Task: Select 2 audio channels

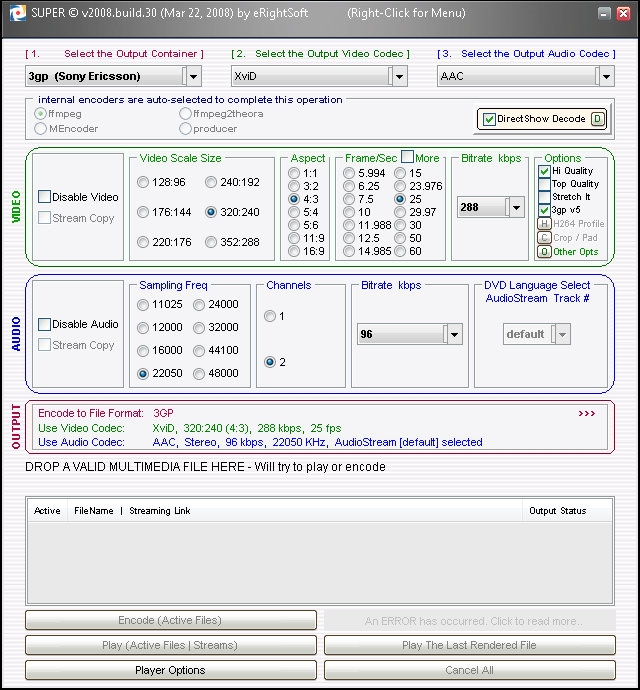Action: coord(270,362)
